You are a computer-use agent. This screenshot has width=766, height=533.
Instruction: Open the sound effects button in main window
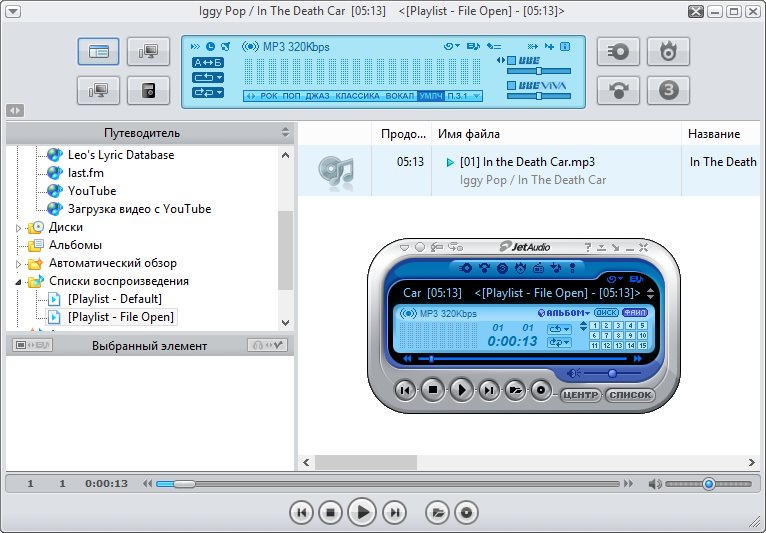coord(618,51)
